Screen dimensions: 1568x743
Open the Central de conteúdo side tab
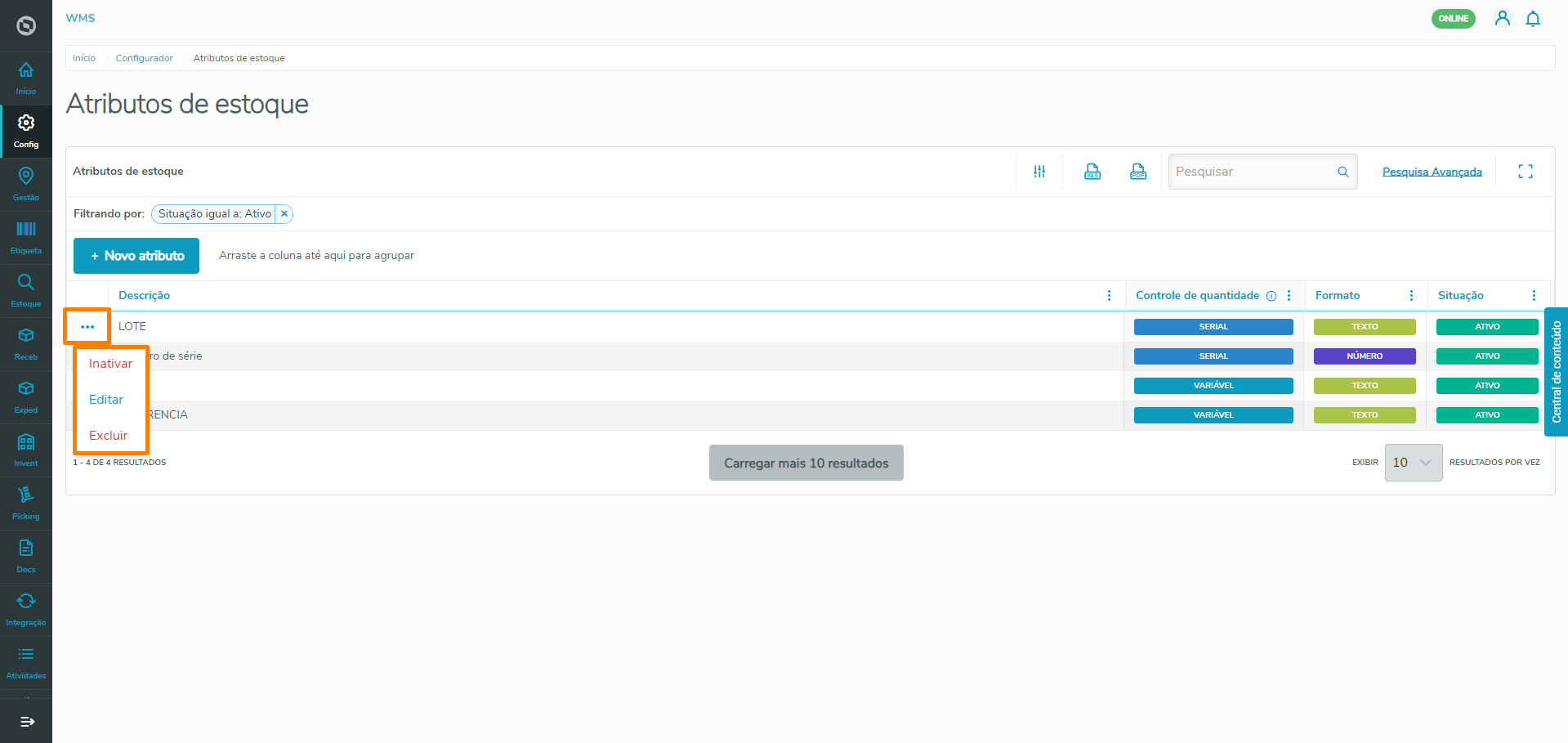[x=1556, y=372]
